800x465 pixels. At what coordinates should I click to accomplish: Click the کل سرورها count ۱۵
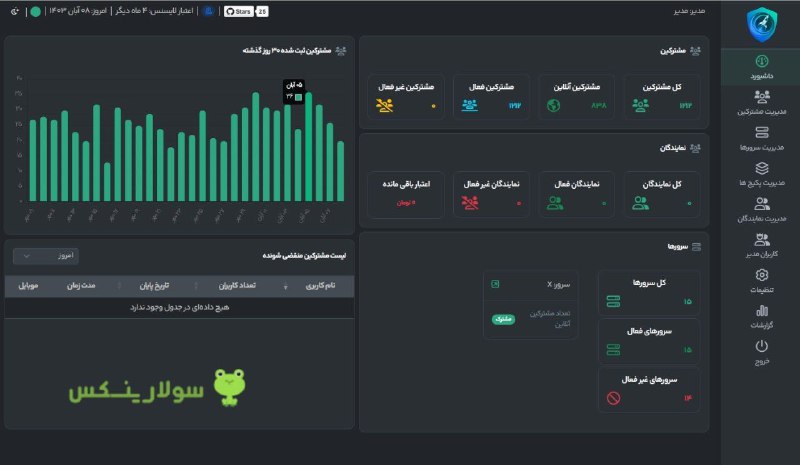tap(687, 302)
